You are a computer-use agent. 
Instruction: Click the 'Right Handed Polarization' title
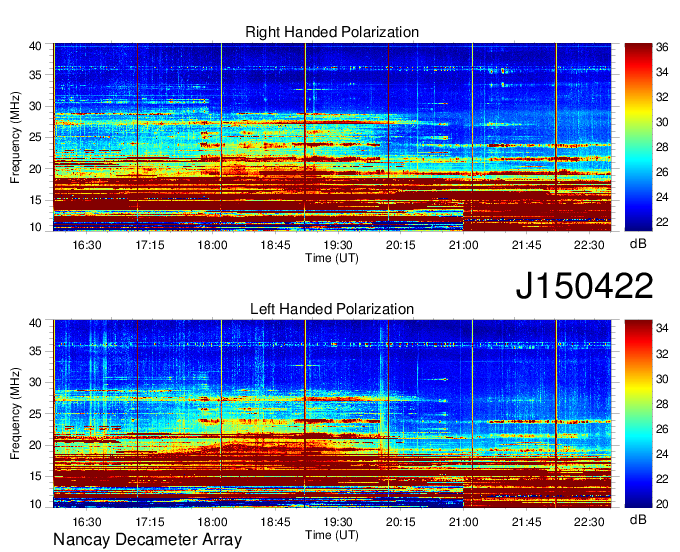click(332, 32)
